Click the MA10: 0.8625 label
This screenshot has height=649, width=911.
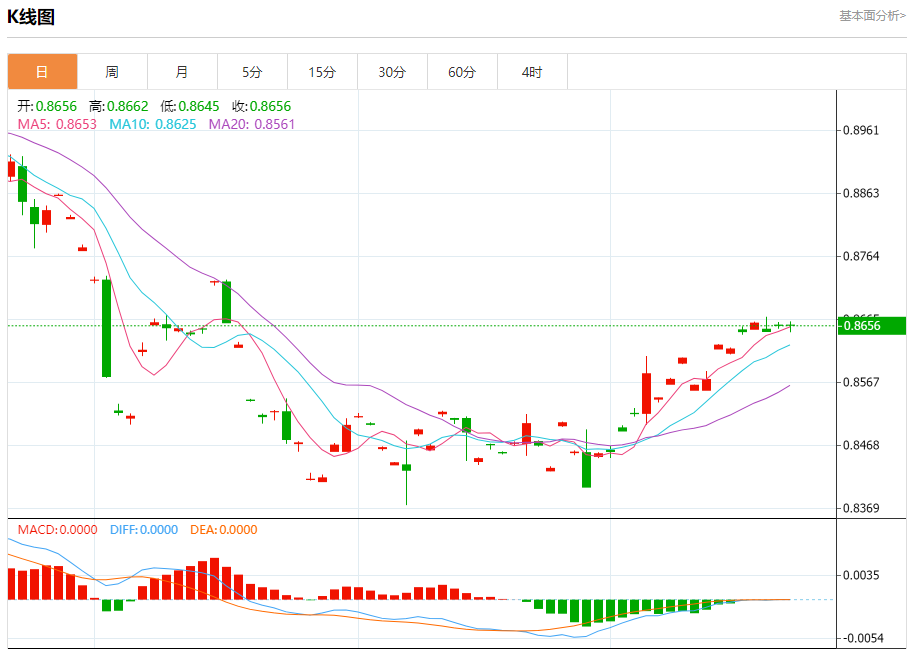point(153,124)
